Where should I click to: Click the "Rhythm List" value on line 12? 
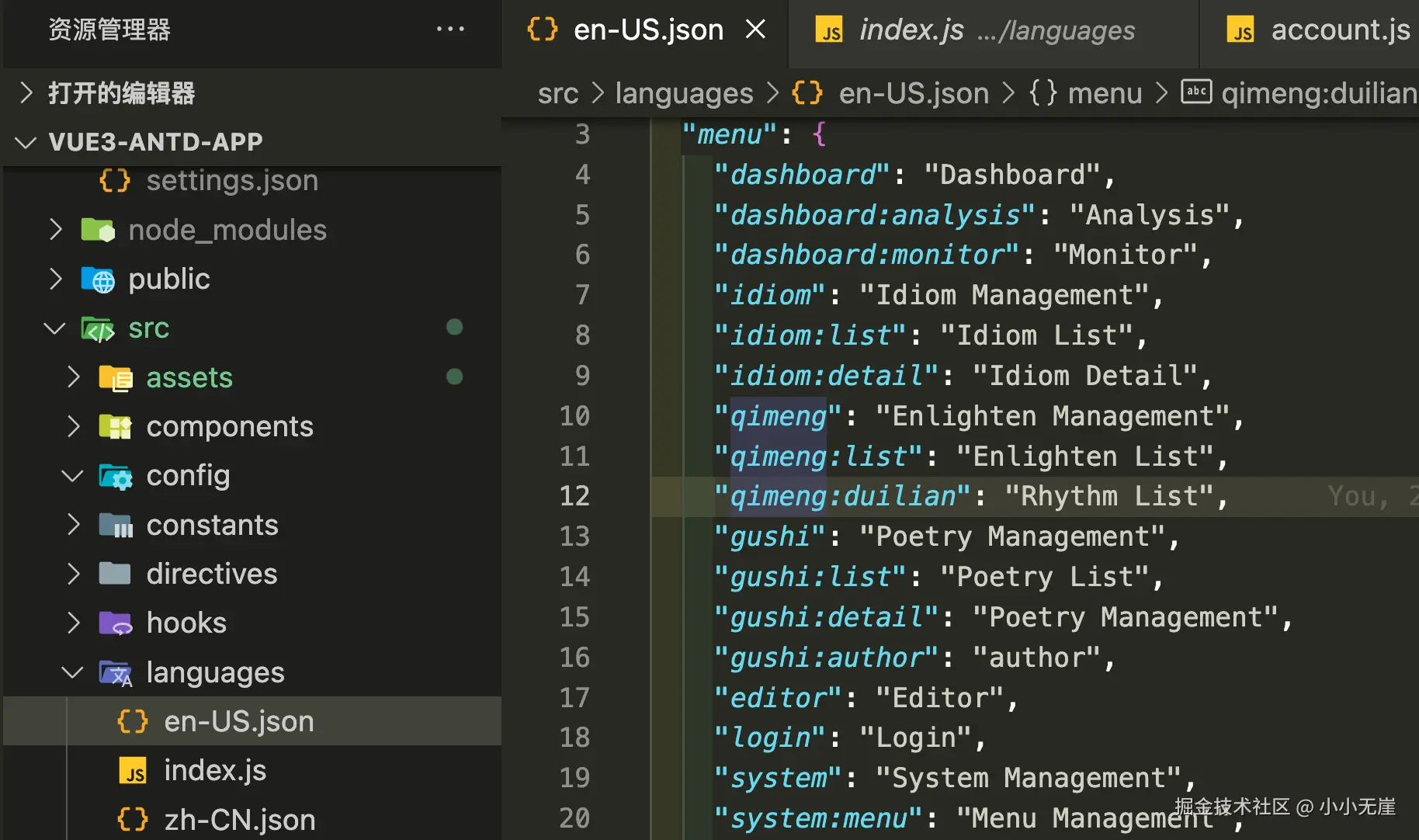tap(1108, 496)
